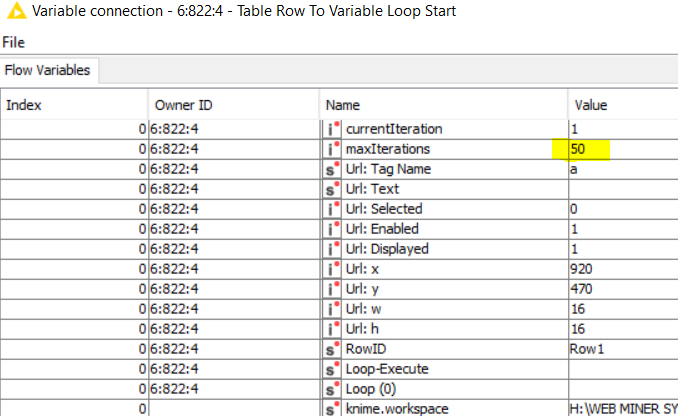Select the Url: Displayed variable name
Screen dimensions: 678x416
click(387, 249)
